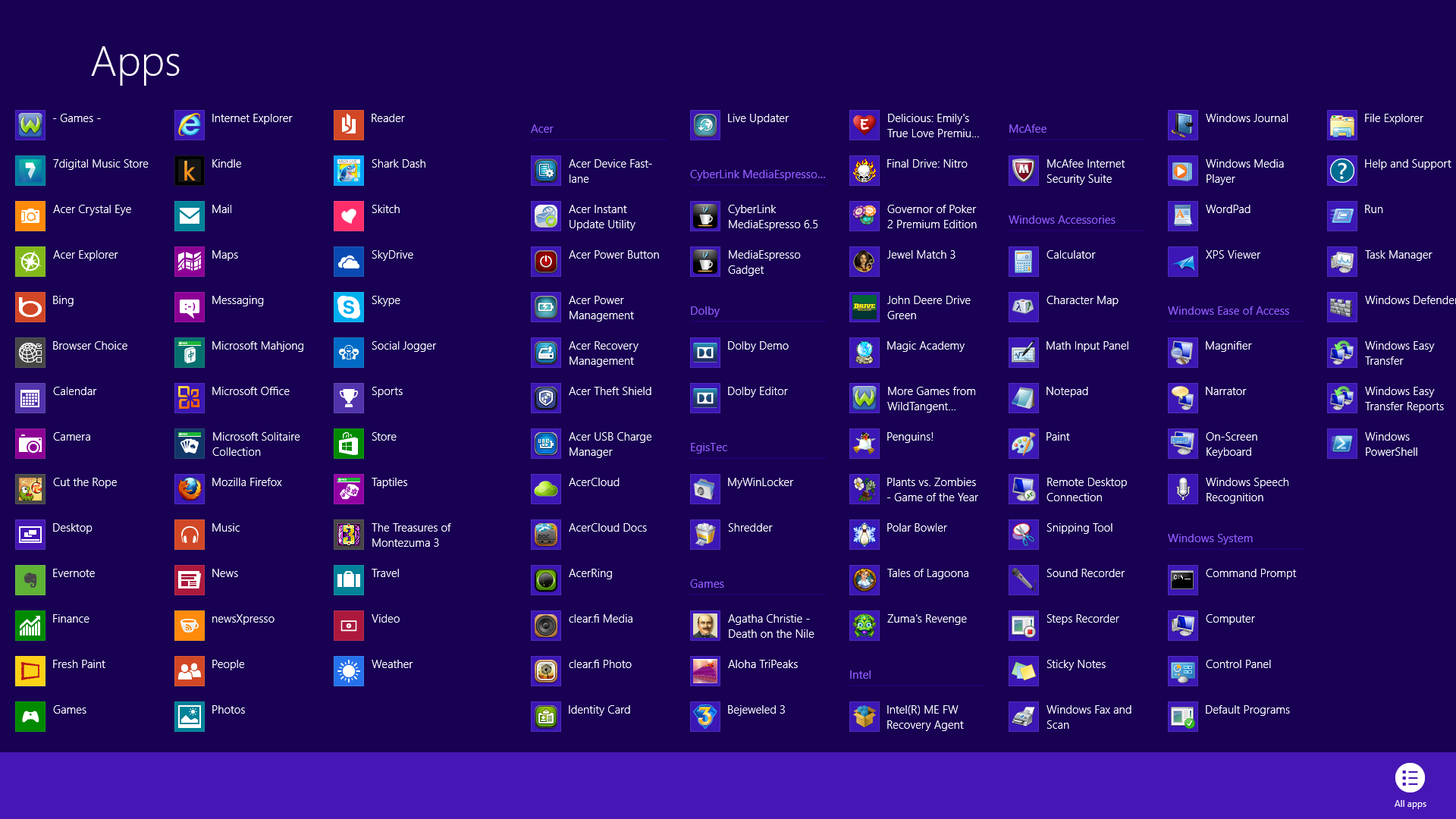Select the Games group heading

click(x=707, y=584)
